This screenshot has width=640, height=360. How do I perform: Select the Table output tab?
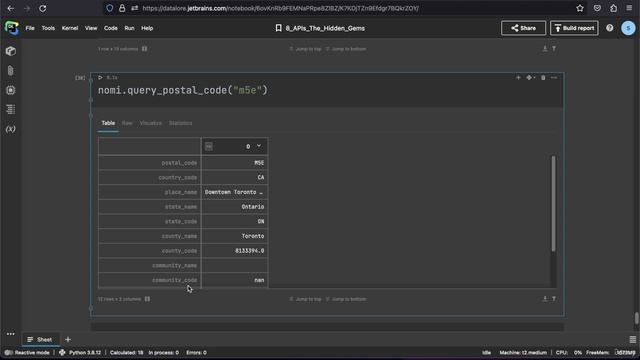pyautogui.click(x=108, y=123)
